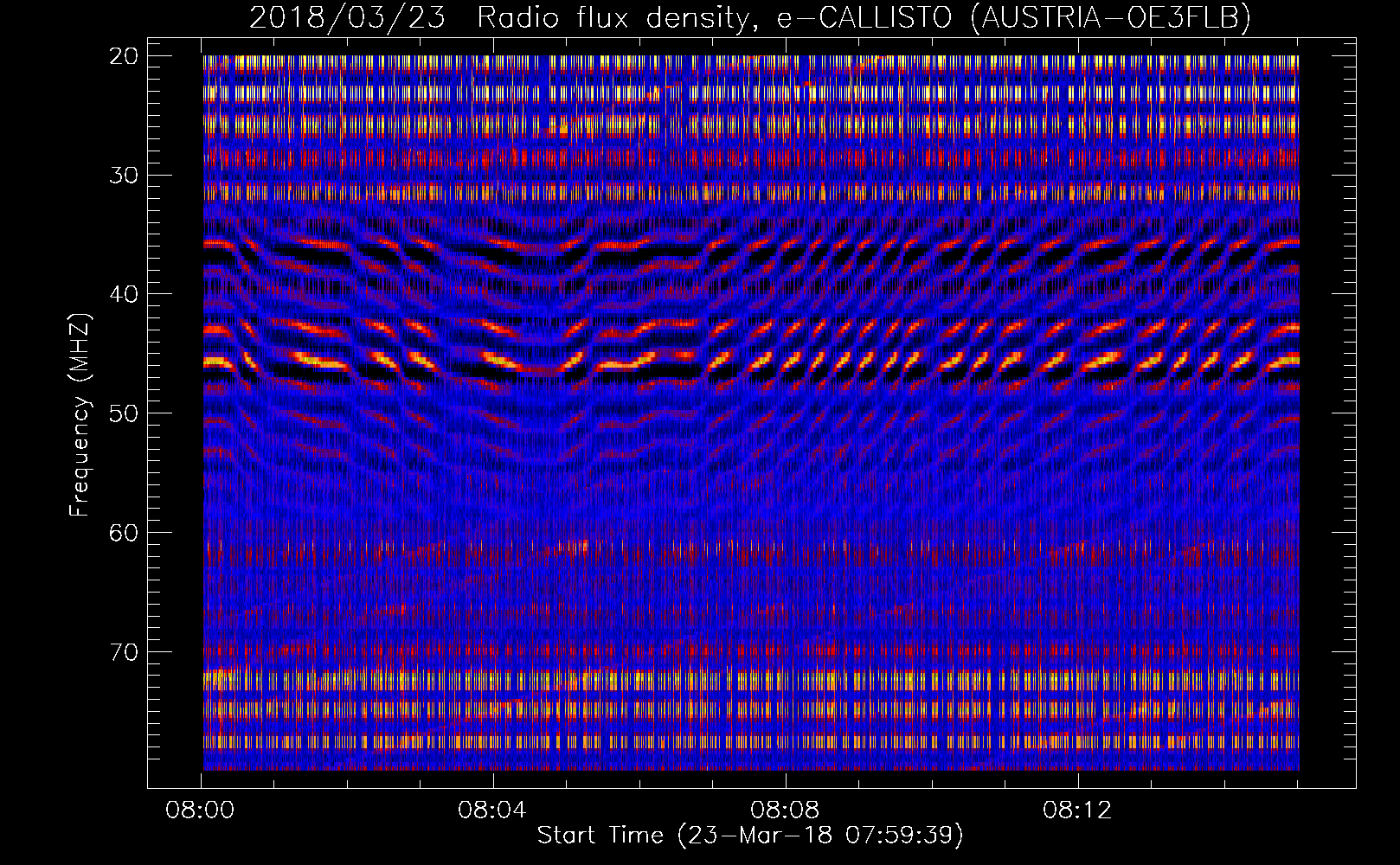The height and width of the screenshot is (865, 1400).
Task: Click the 'Start Time (23-Mar-18 07:59:39)' axis label
Action: click(x=750, y=836)
